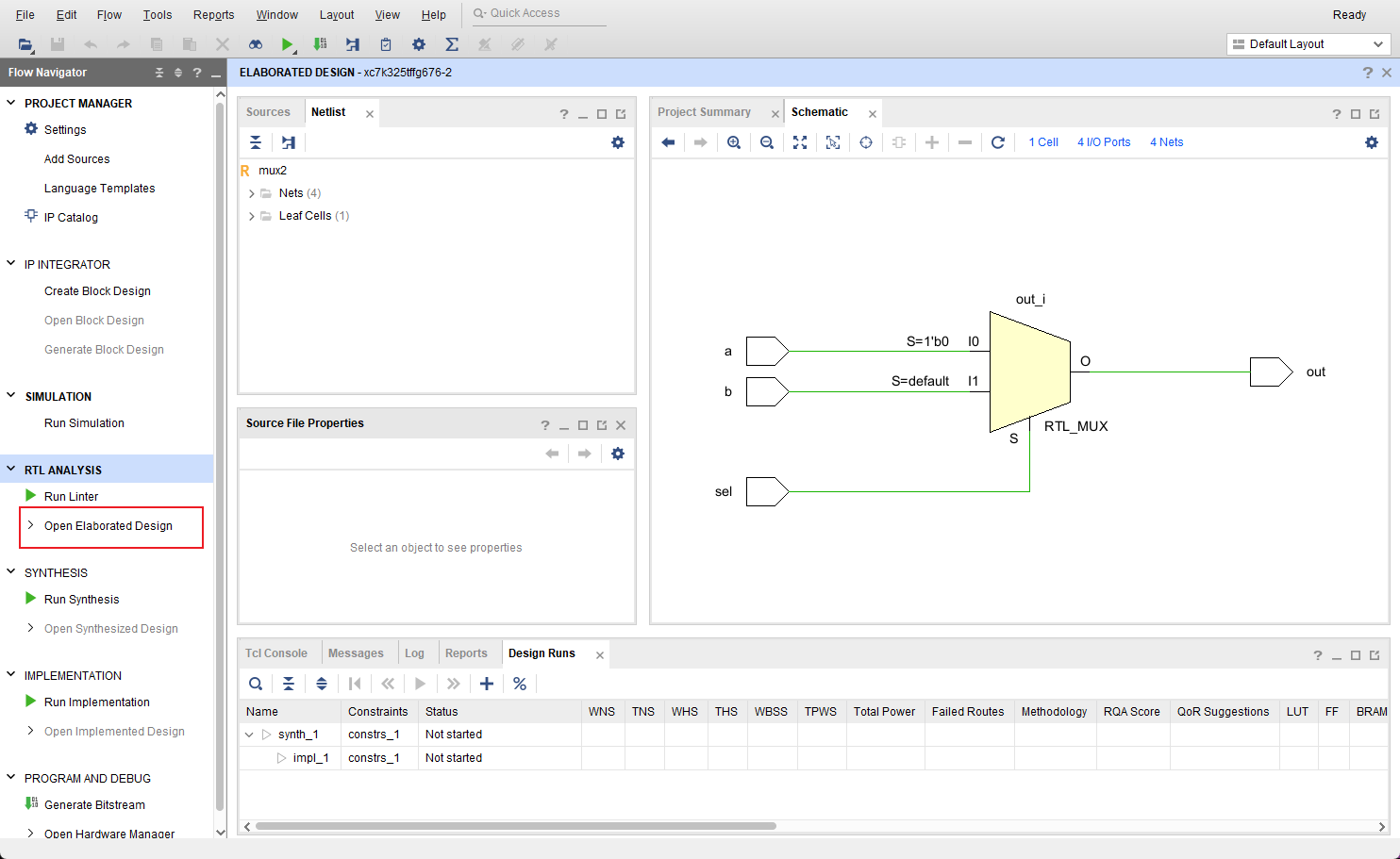Viewport: 1400px width, 859px height.
Task: Collapse all items in Netlist panel
Action: tap(256, 142)
